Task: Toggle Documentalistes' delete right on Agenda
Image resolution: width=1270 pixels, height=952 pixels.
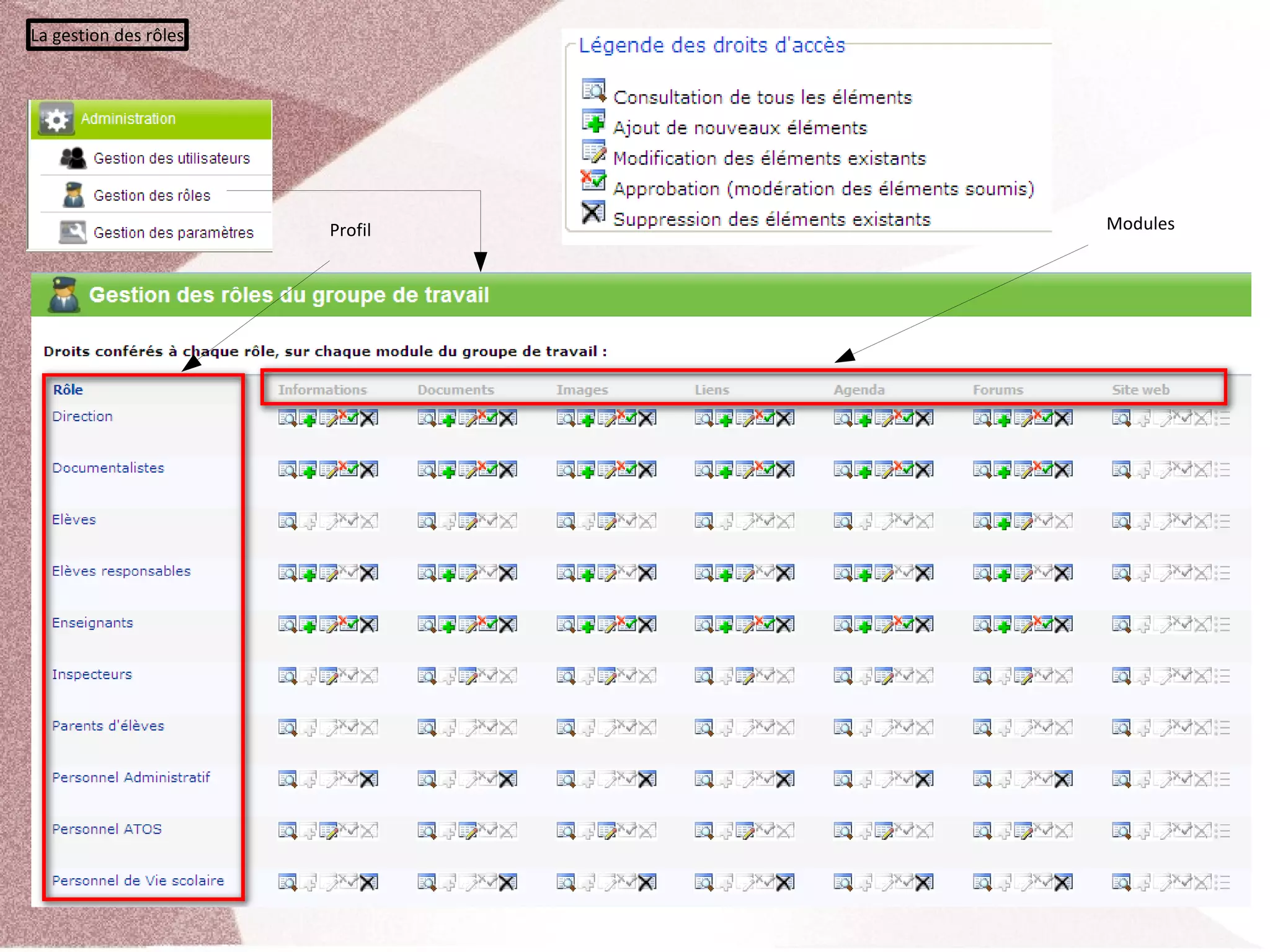Action: (924, 470)
